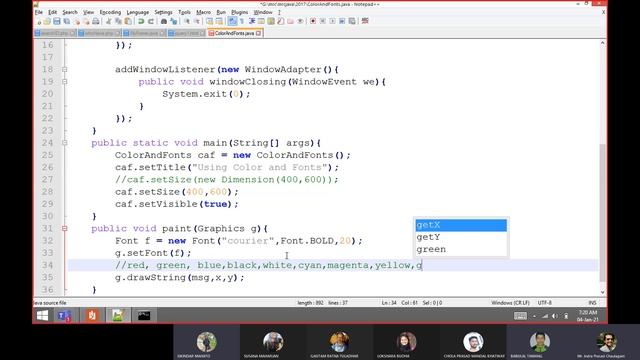Click the Zoom Out toolbar icon
The width and height of the screenshot is (640, 360).
(x=198, y=21)
